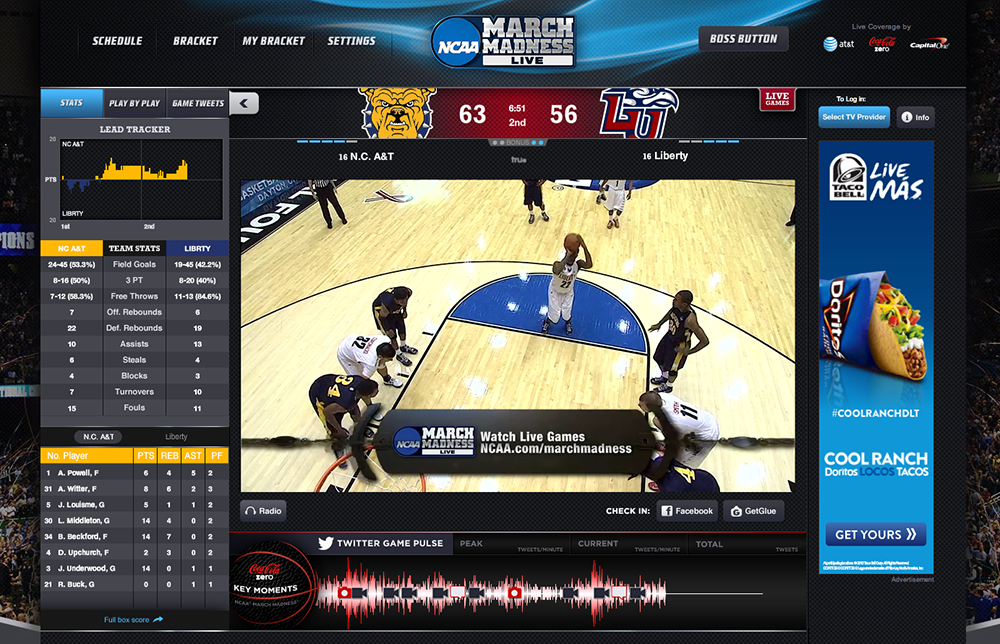Open the Bracket page

pyautogui.click(x=195, y=41)
